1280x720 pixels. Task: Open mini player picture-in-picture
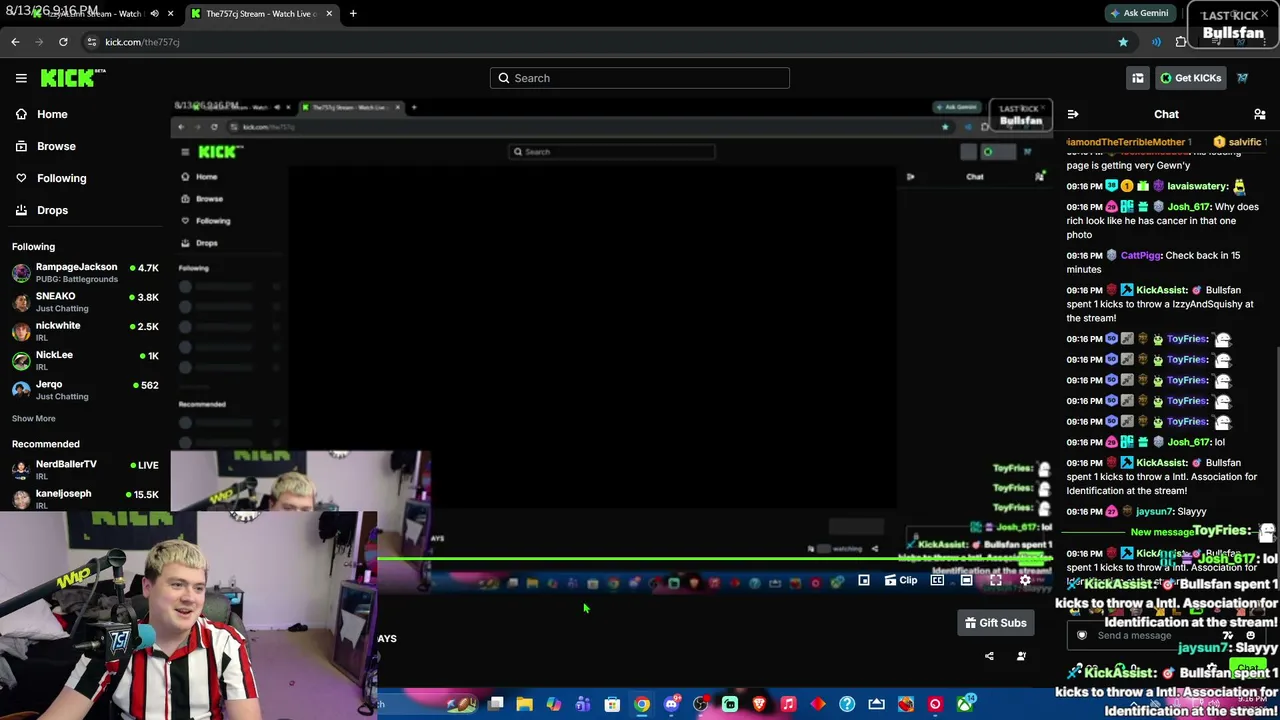864,580
